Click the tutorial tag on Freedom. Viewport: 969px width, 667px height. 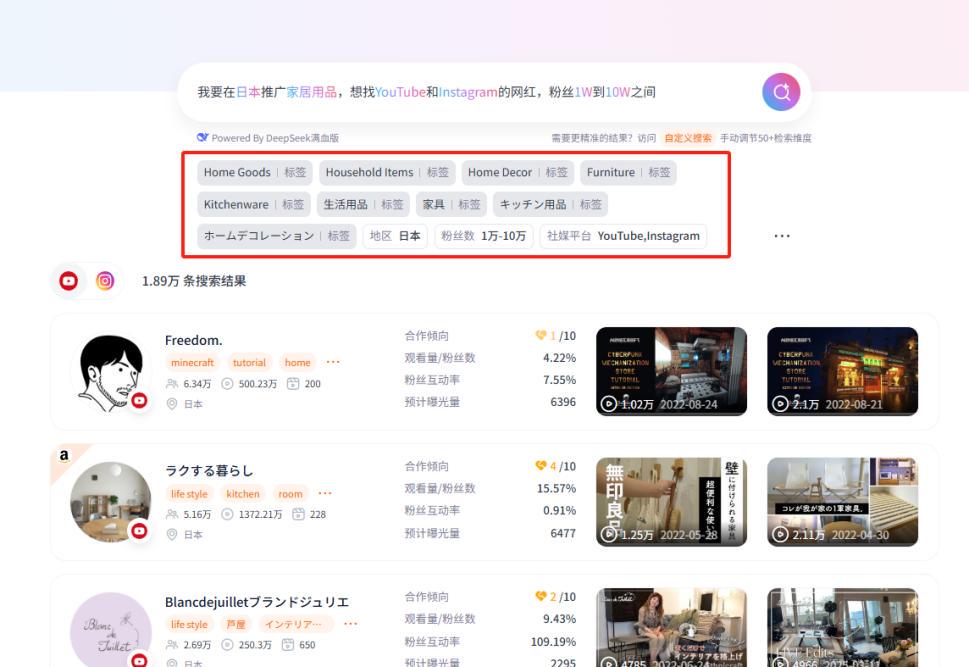(x=249, y=362)
